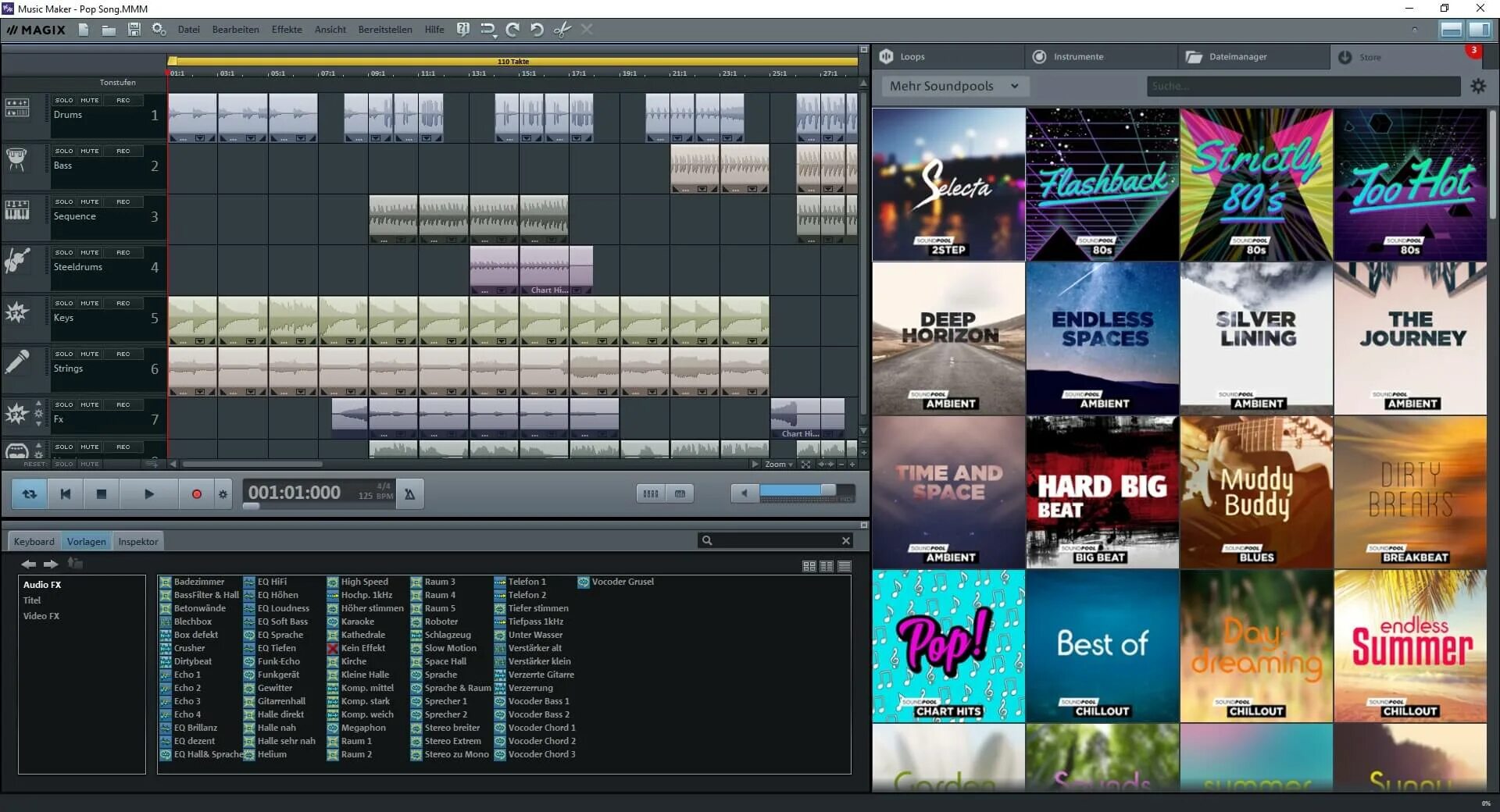Create a new project file
This screenshot has width=1500, height=812.
(x=84, y=30)
